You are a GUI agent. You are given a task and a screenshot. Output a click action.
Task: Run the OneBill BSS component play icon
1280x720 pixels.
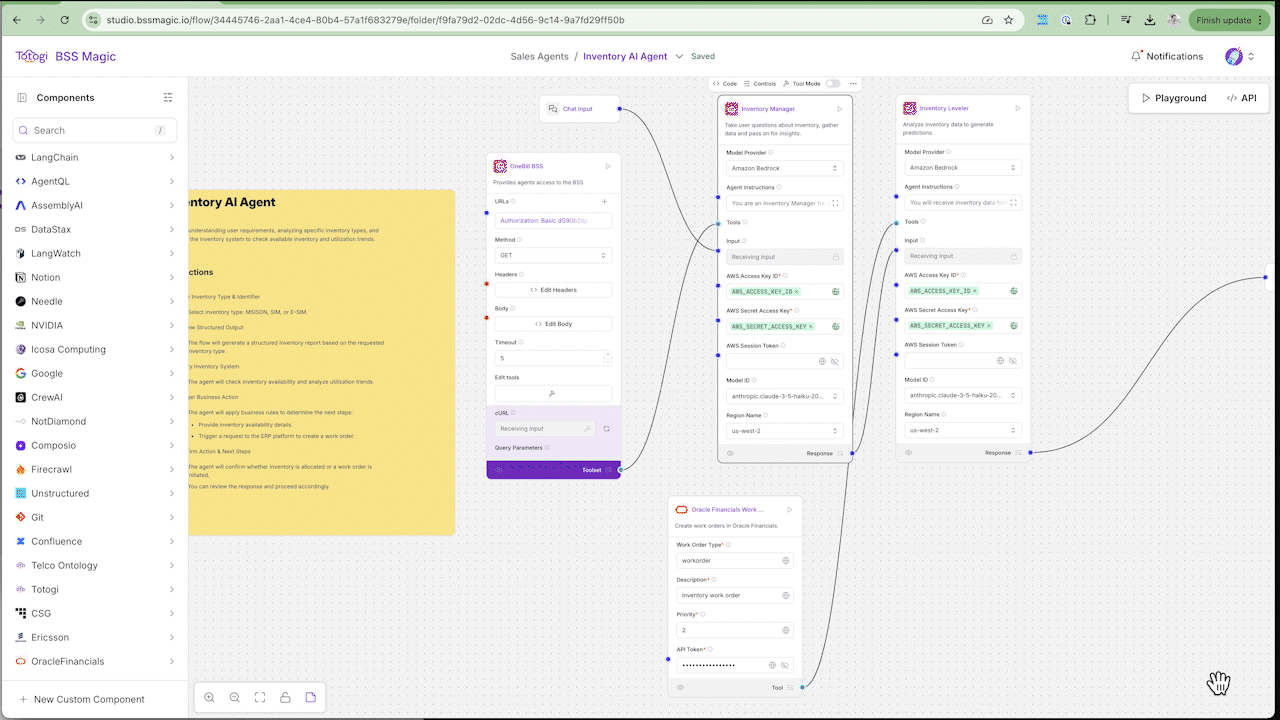tap(607, 166)
